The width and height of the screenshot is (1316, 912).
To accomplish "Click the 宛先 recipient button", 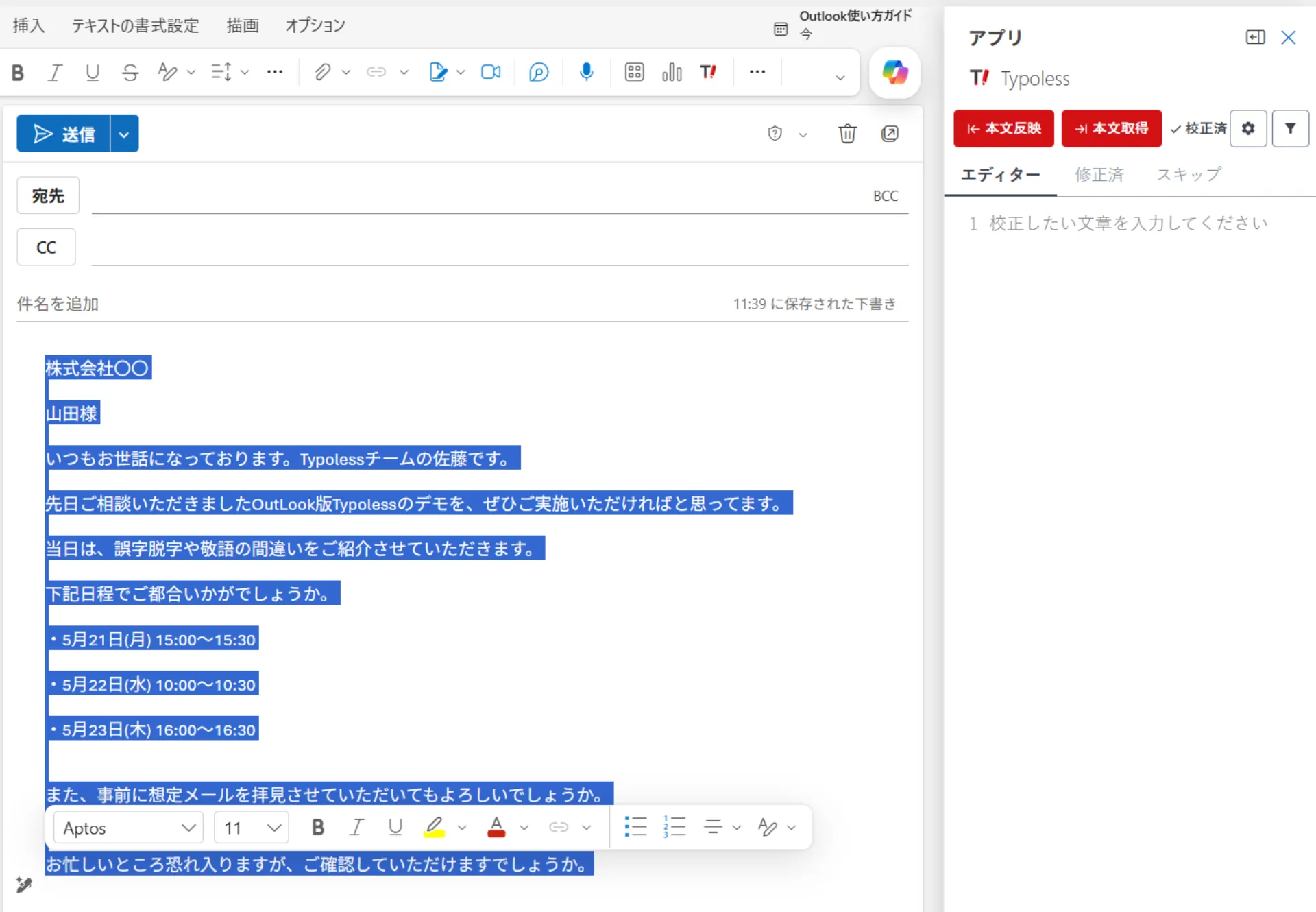I will pyautogui.click(x=48, y=195).
